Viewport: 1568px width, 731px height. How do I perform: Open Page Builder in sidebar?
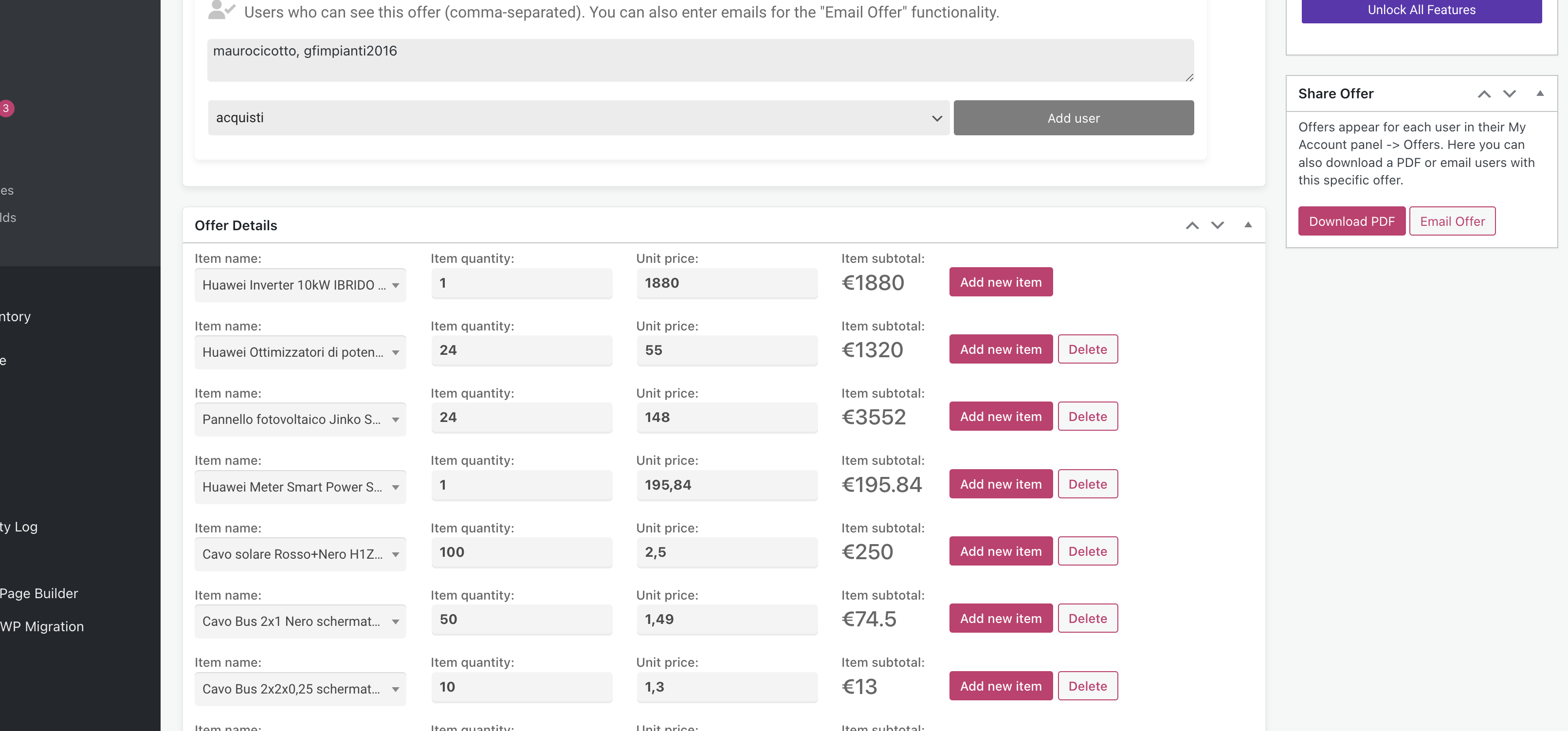(x=39, y=593)
